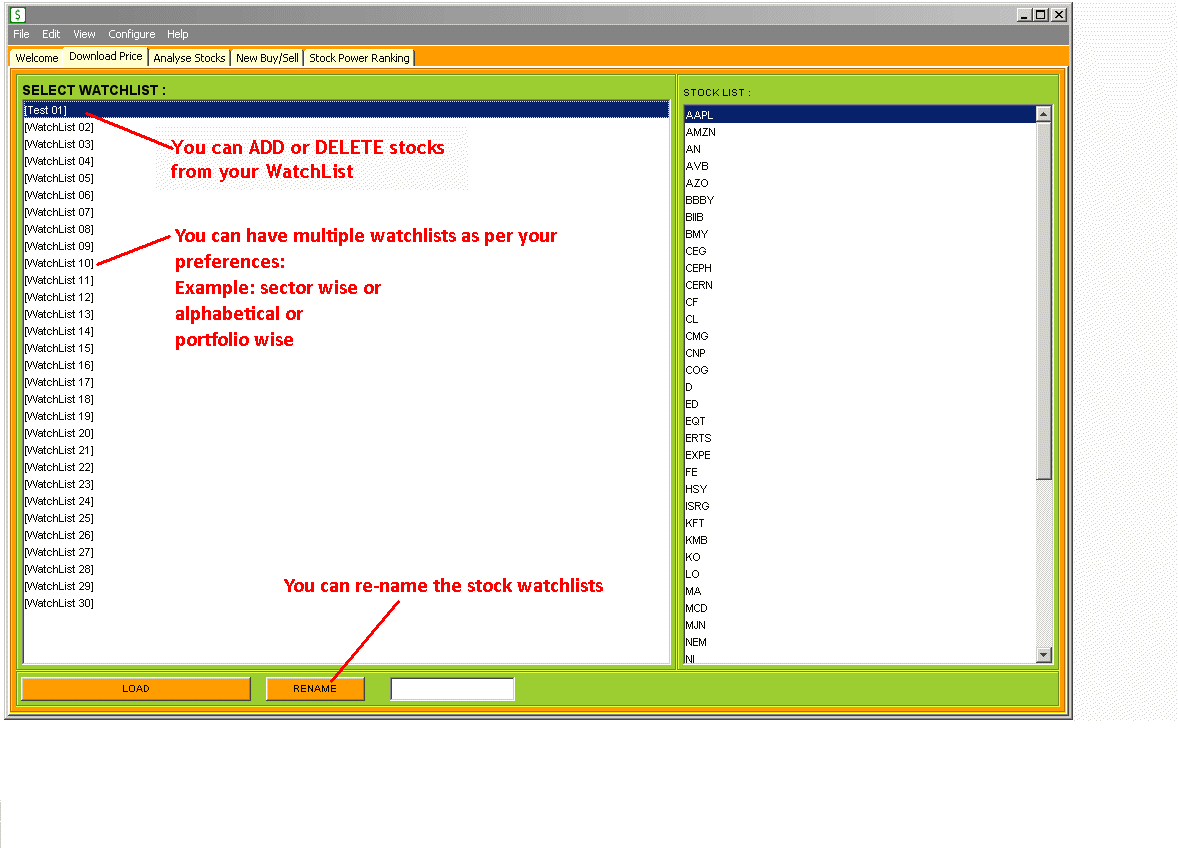Select MA in the stock list
Viewport: 1178px width, 848px height.
tap(860, 592)
